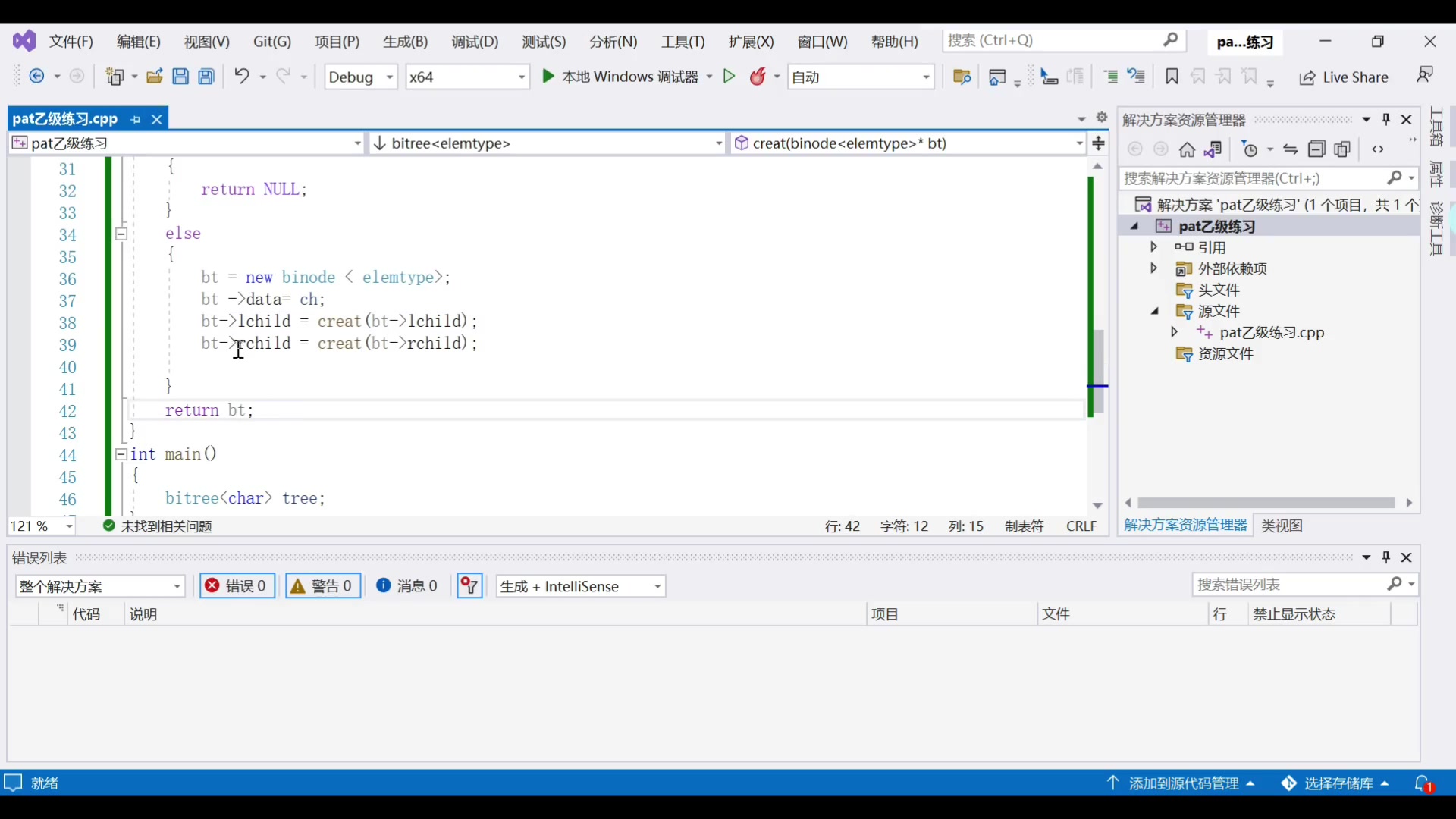Image resolution: width=1456 pixels, height=819 pixels.
Task: Click Collapse All in Solution Explorer
Action: pyautogui.click(x=1316, y=149)
